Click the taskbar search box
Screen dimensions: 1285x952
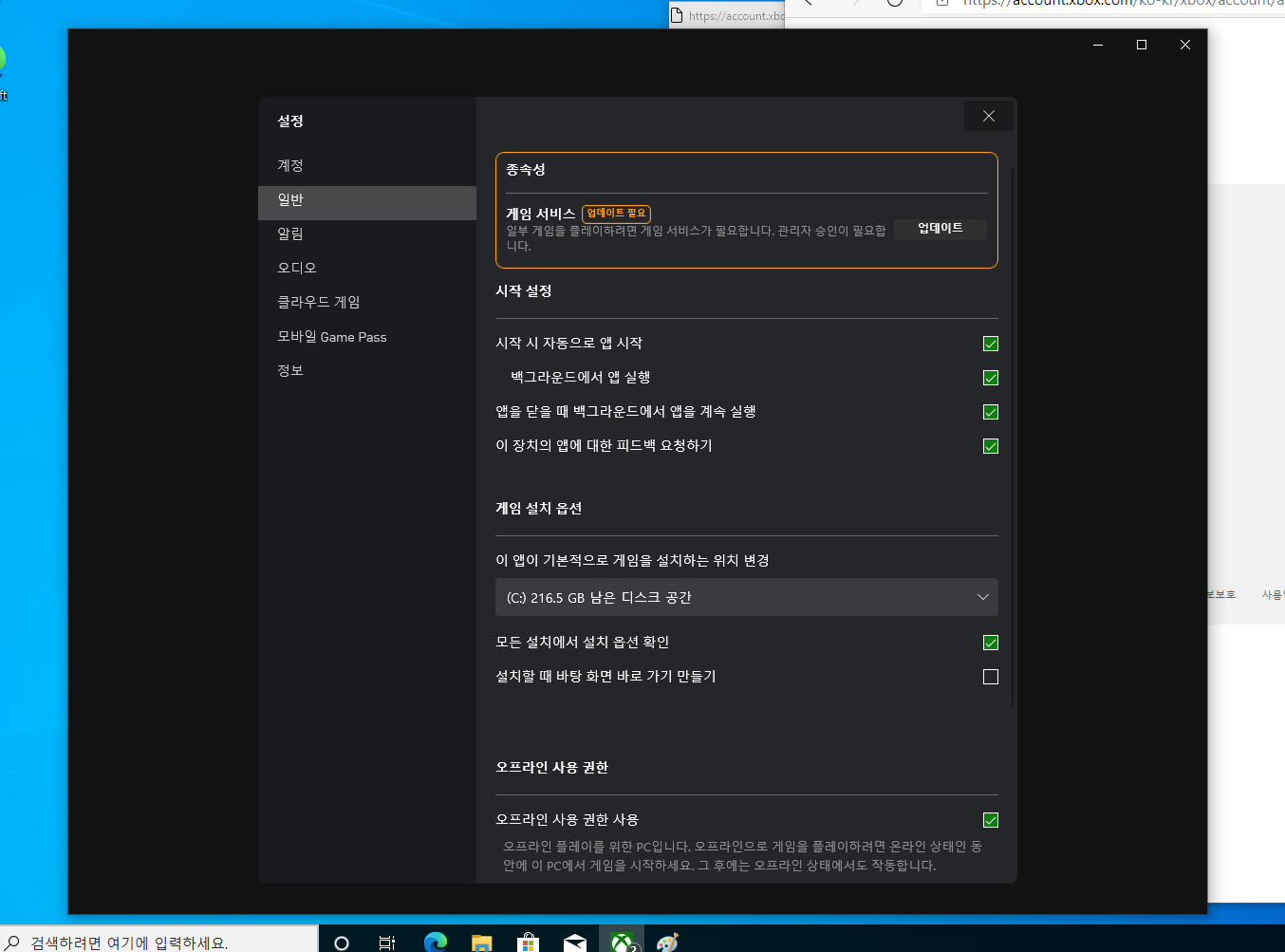pos(158,940)
